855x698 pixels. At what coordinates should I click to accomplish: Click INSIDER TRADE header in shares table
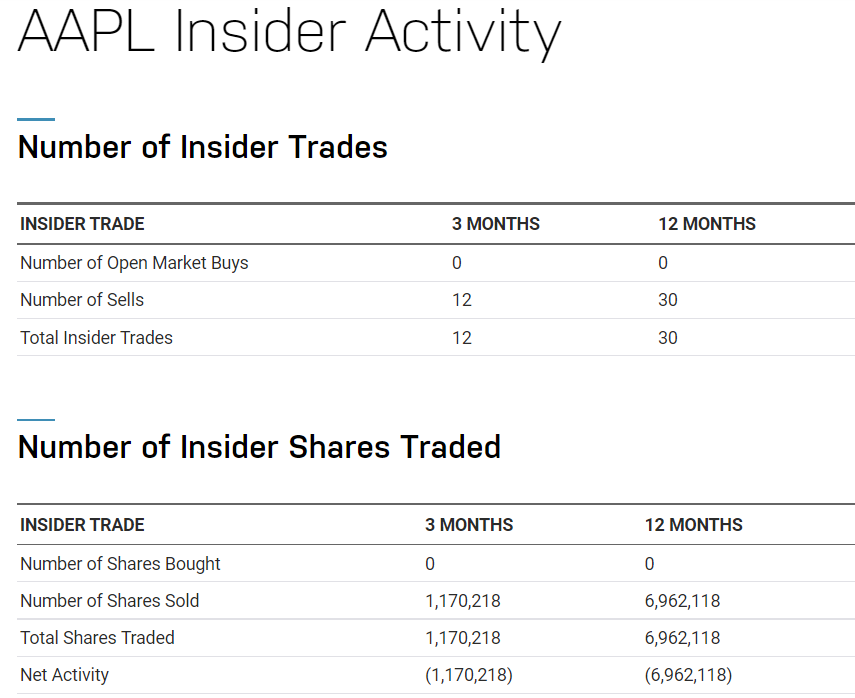82,525
